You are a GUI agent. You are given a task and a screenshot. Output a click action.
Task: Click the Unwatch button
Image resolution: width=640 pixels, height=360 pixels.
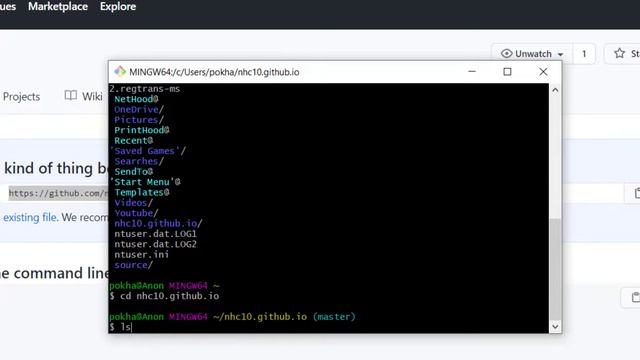coord(532,53)
